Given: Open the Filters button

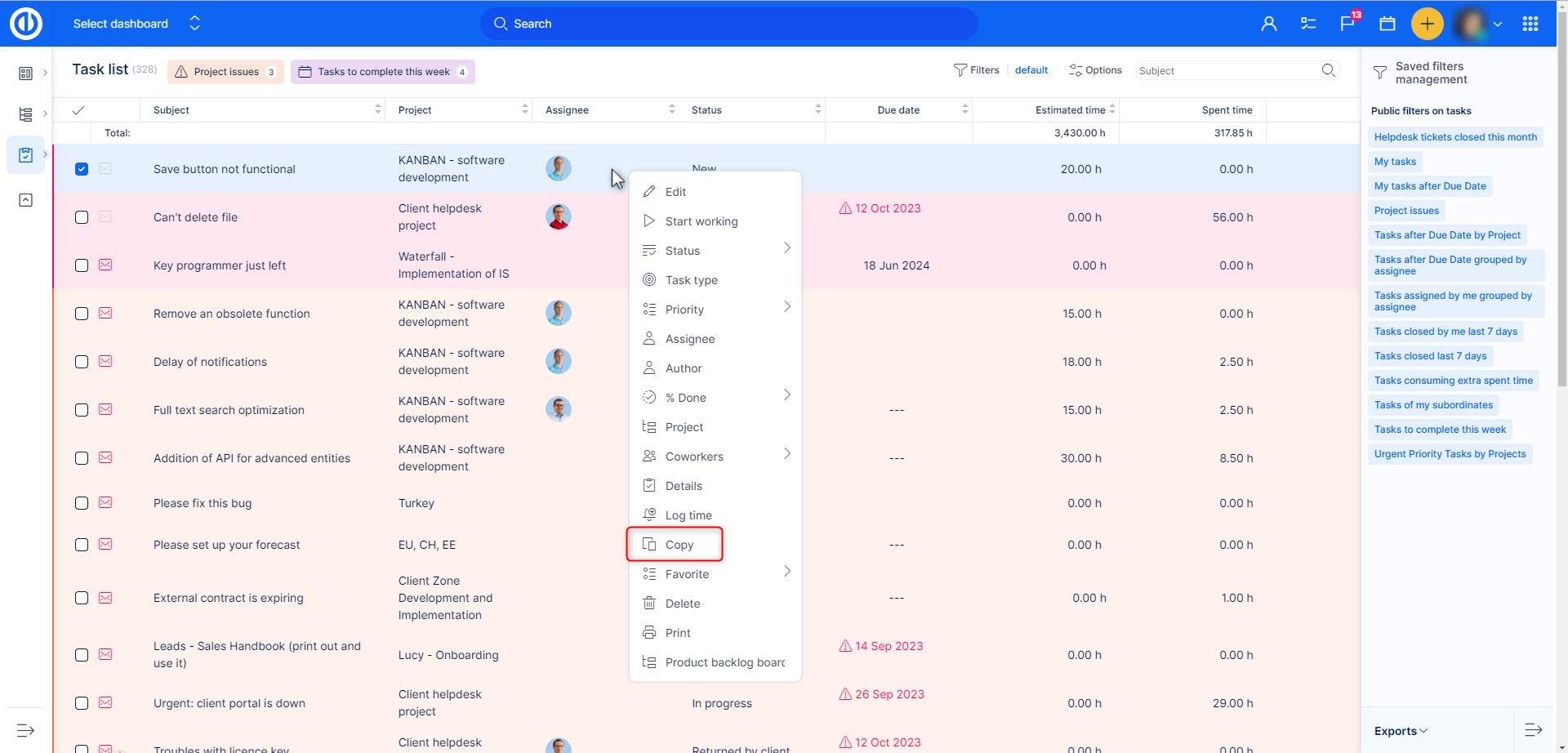Looking at the screenshot, I should tap(977, 70).
